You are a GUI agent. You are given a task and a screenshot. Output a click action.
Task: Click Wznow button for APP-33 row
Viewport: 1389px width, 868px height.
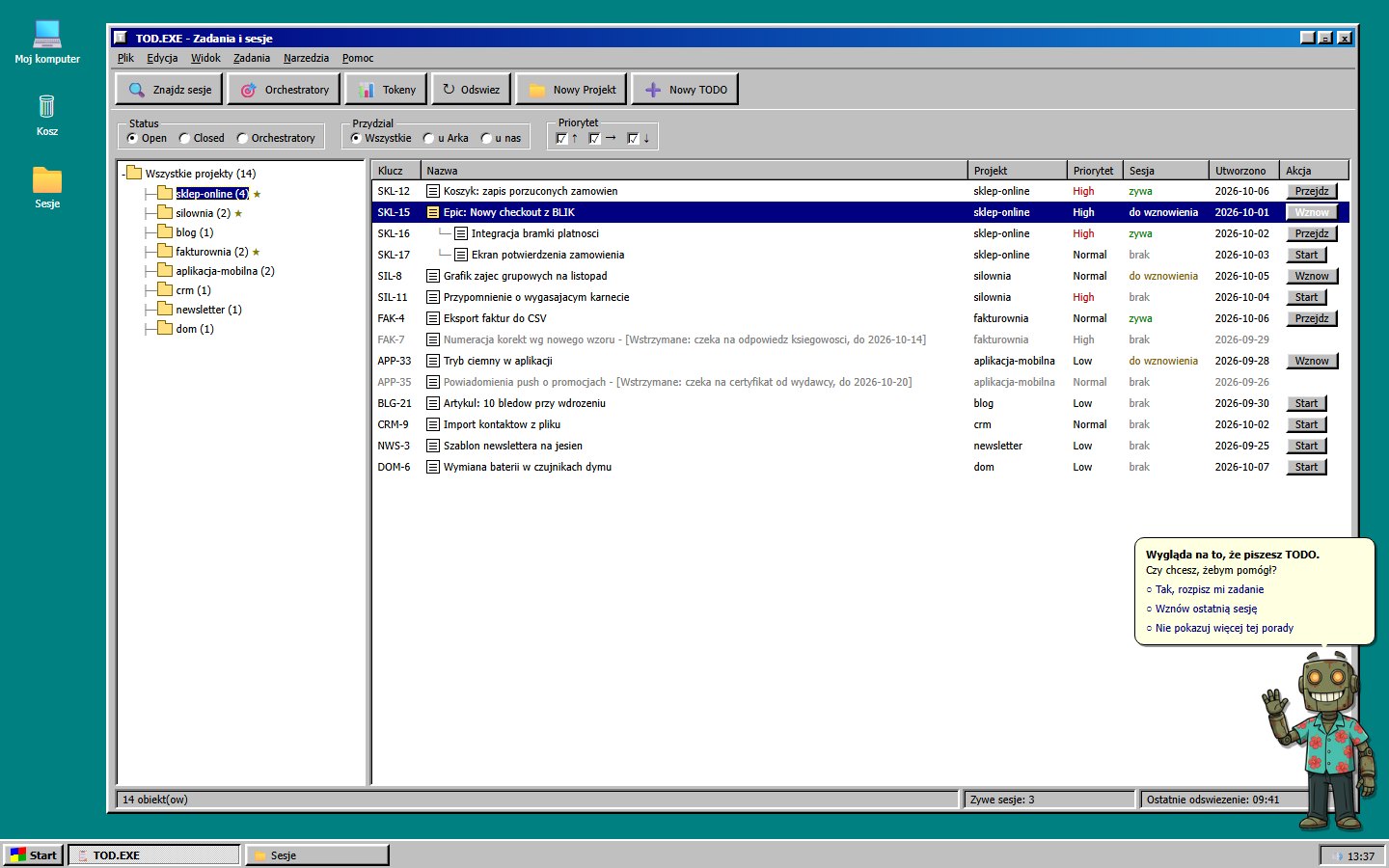click(1312, 361)
